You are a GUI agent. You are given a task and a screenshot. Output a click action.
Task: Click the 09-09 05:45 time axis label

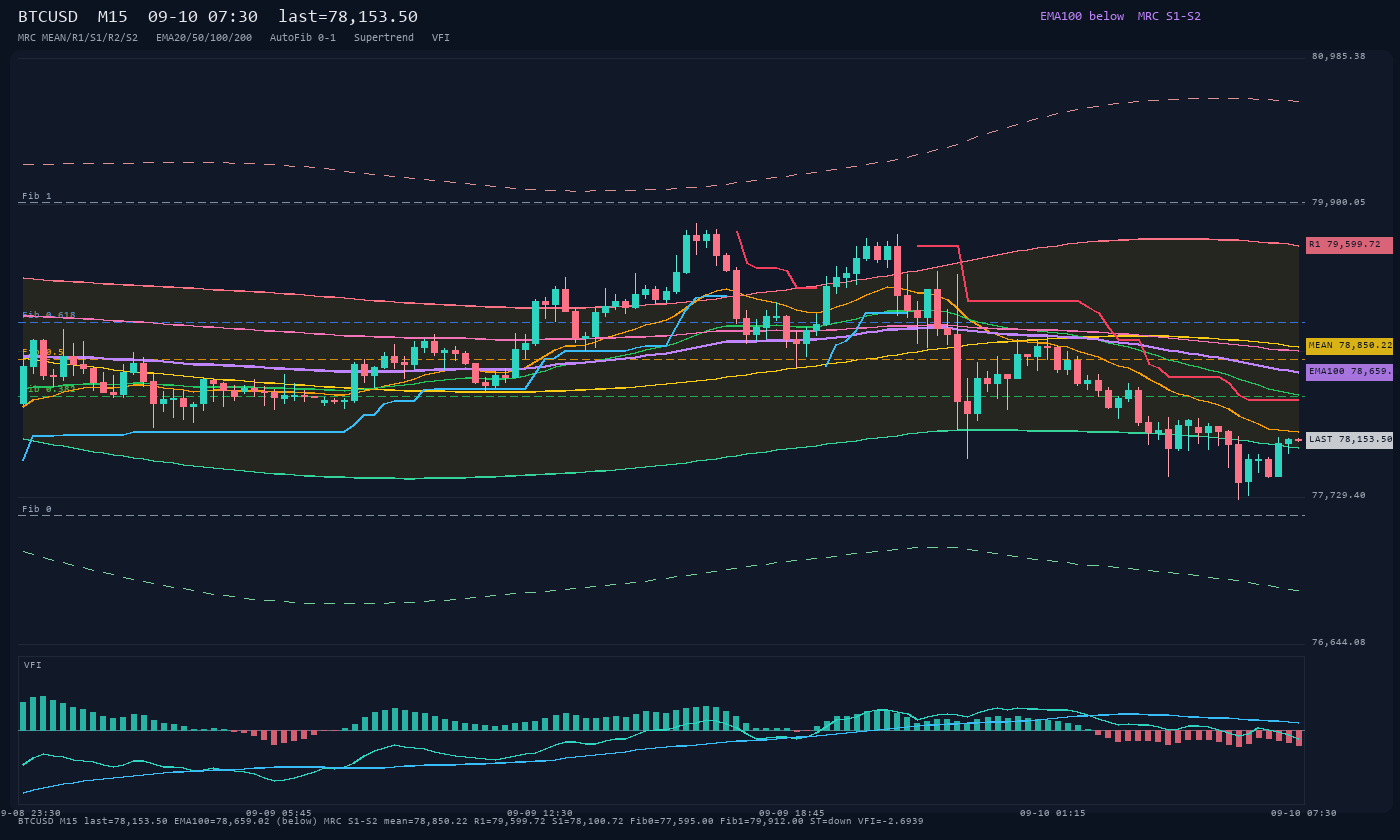click(x=278, y=813)
